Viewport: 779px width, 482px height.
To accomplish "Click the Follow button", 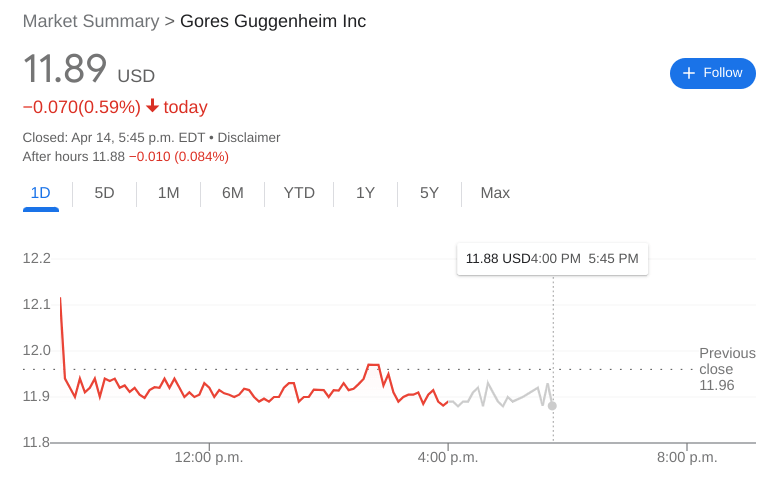I will (712, 73).
